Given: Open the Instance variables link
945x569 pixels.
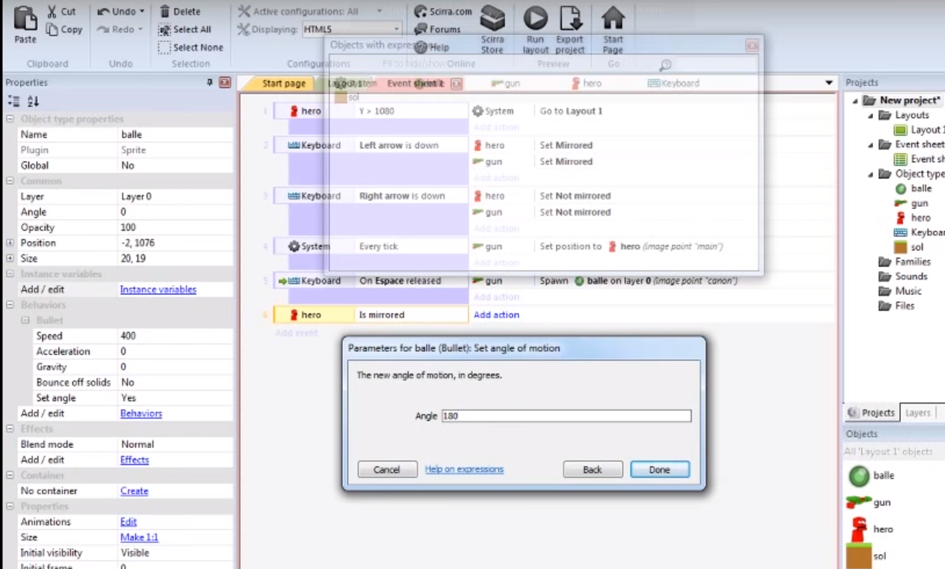Looking at the screenshot, I should [158, 290].
